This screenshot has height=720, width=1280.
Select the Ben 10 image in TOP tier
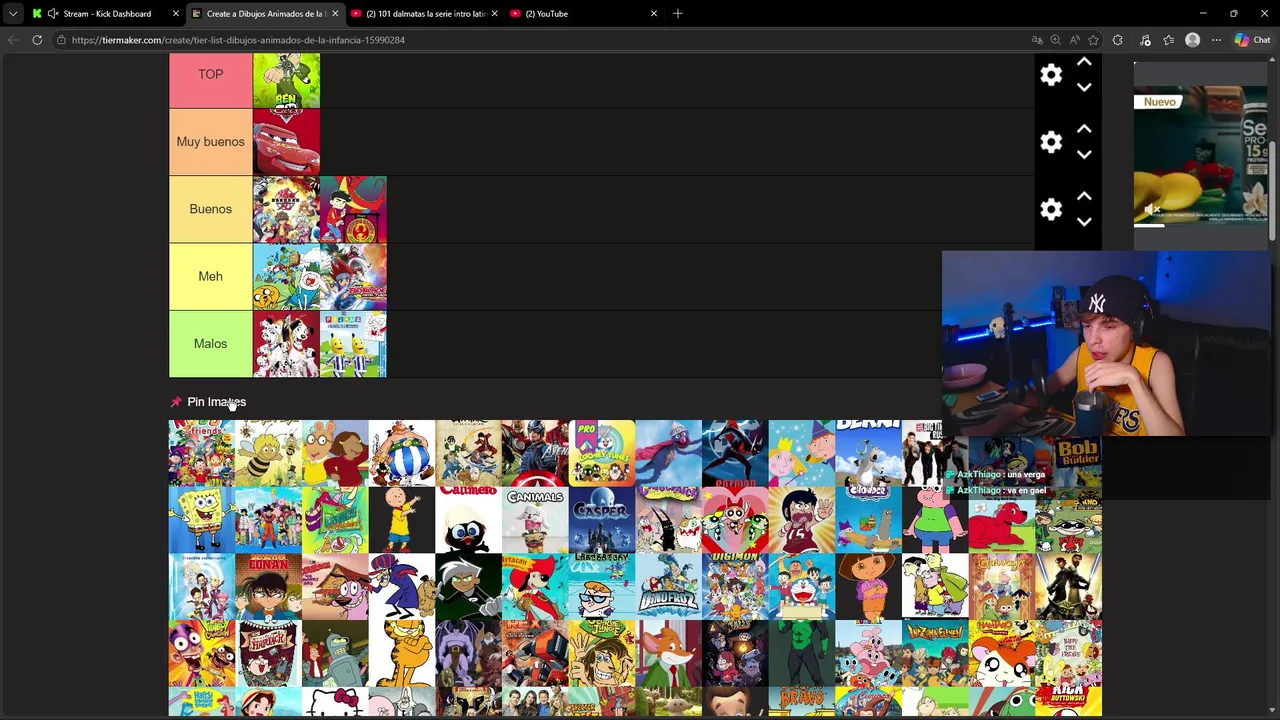286,80
